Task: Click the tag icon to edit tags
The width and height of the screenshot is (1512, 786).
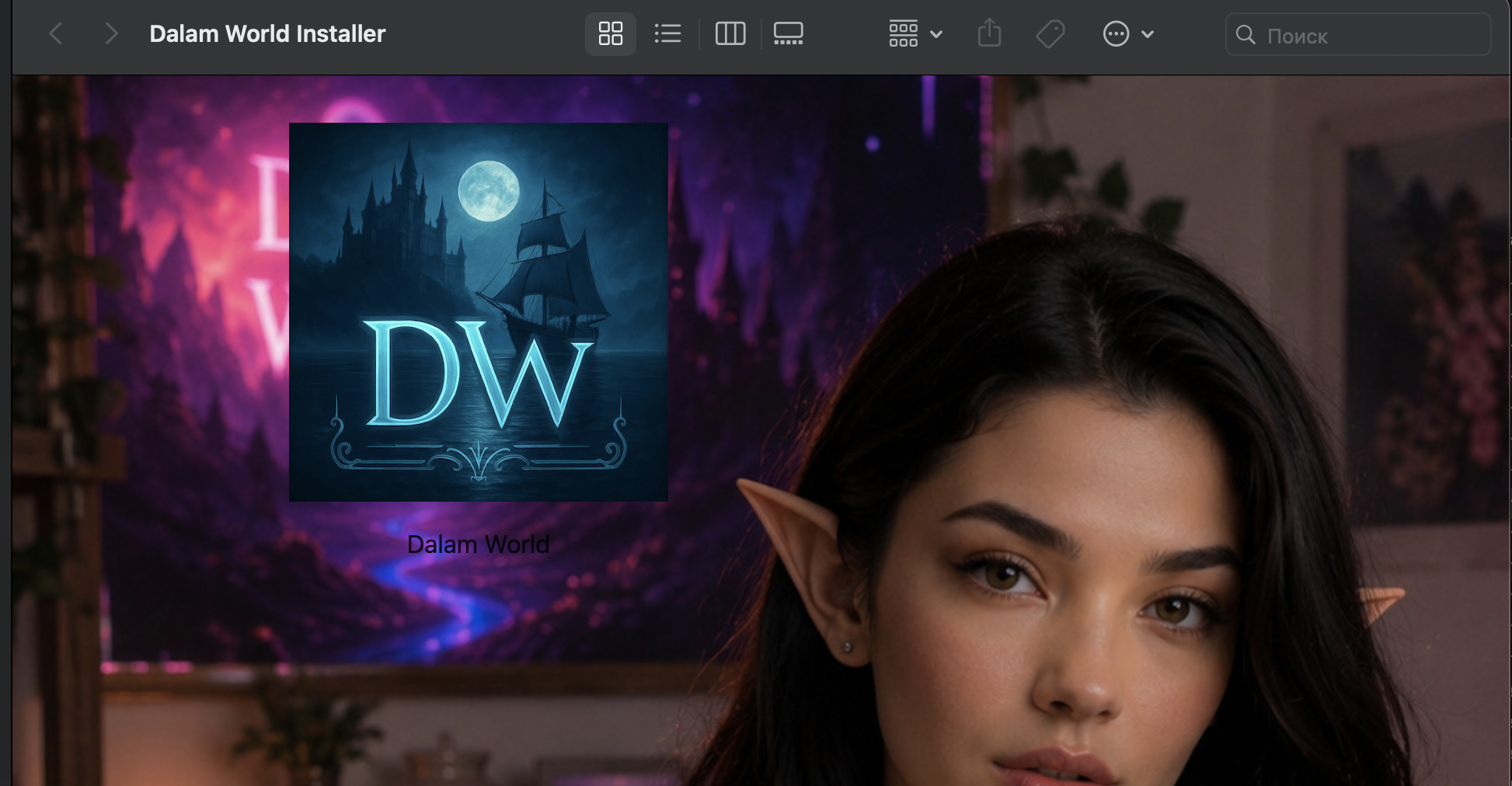Action: [1050, 33]
